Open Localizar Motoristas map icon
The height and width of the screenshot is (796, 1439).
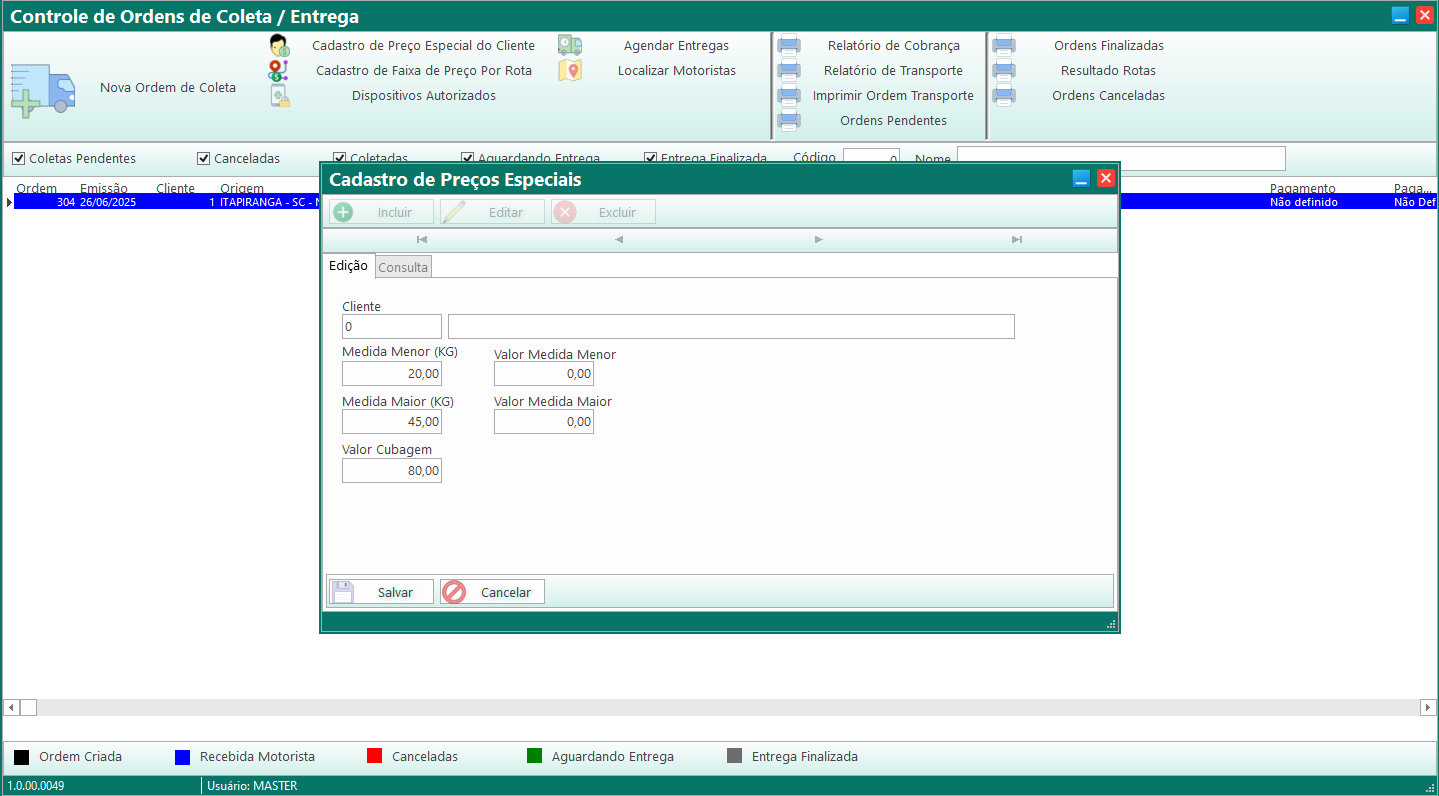(570, 71)
